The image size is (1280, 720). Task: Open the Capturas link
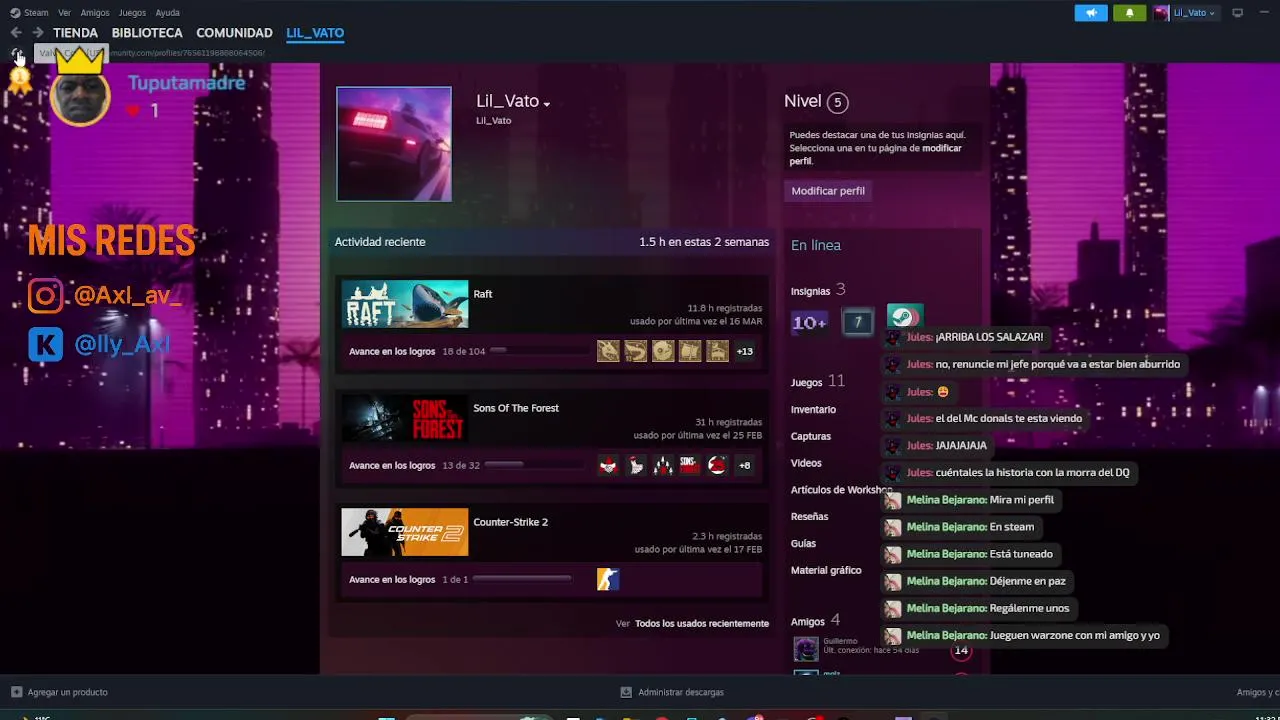click(811, 436)
